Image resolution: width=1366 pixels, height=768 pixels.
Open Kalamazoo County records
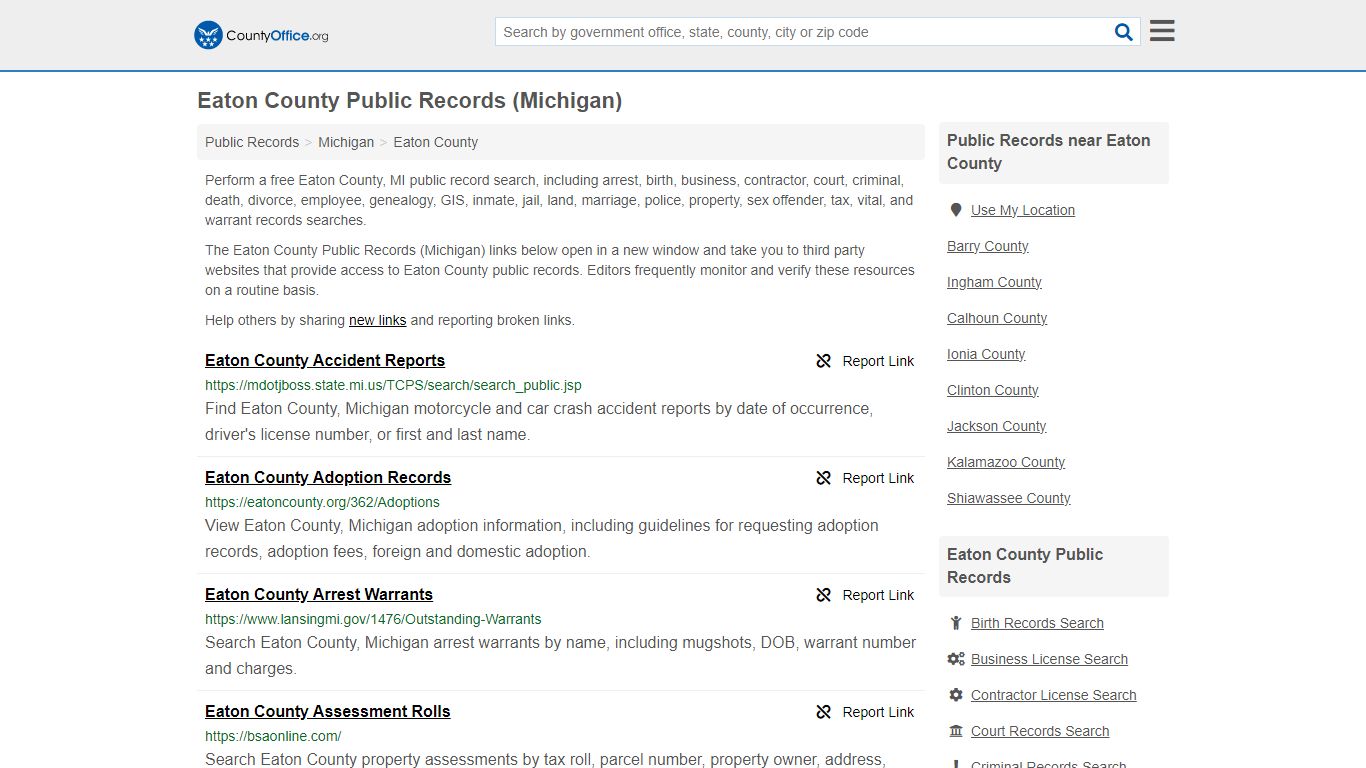1006,462
